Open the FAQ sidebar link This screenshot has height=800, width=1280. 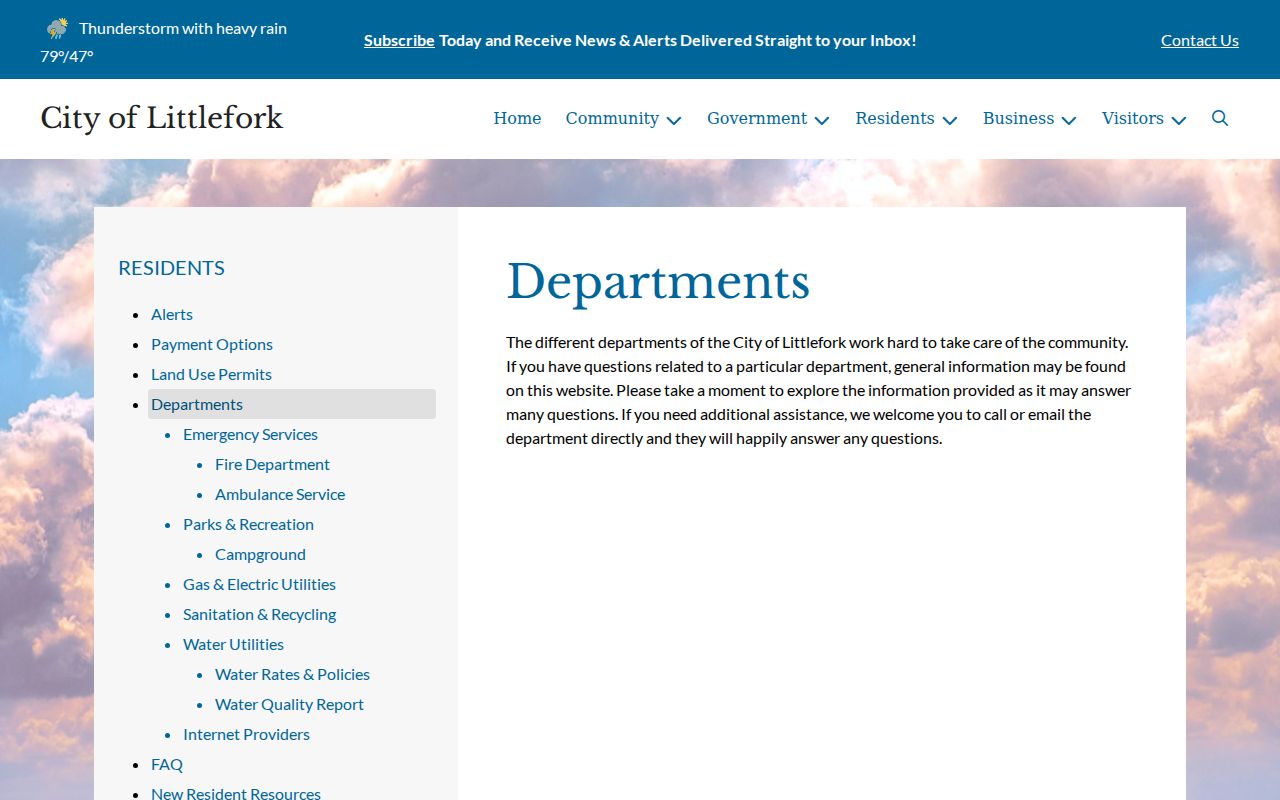[x=167, y=764]
